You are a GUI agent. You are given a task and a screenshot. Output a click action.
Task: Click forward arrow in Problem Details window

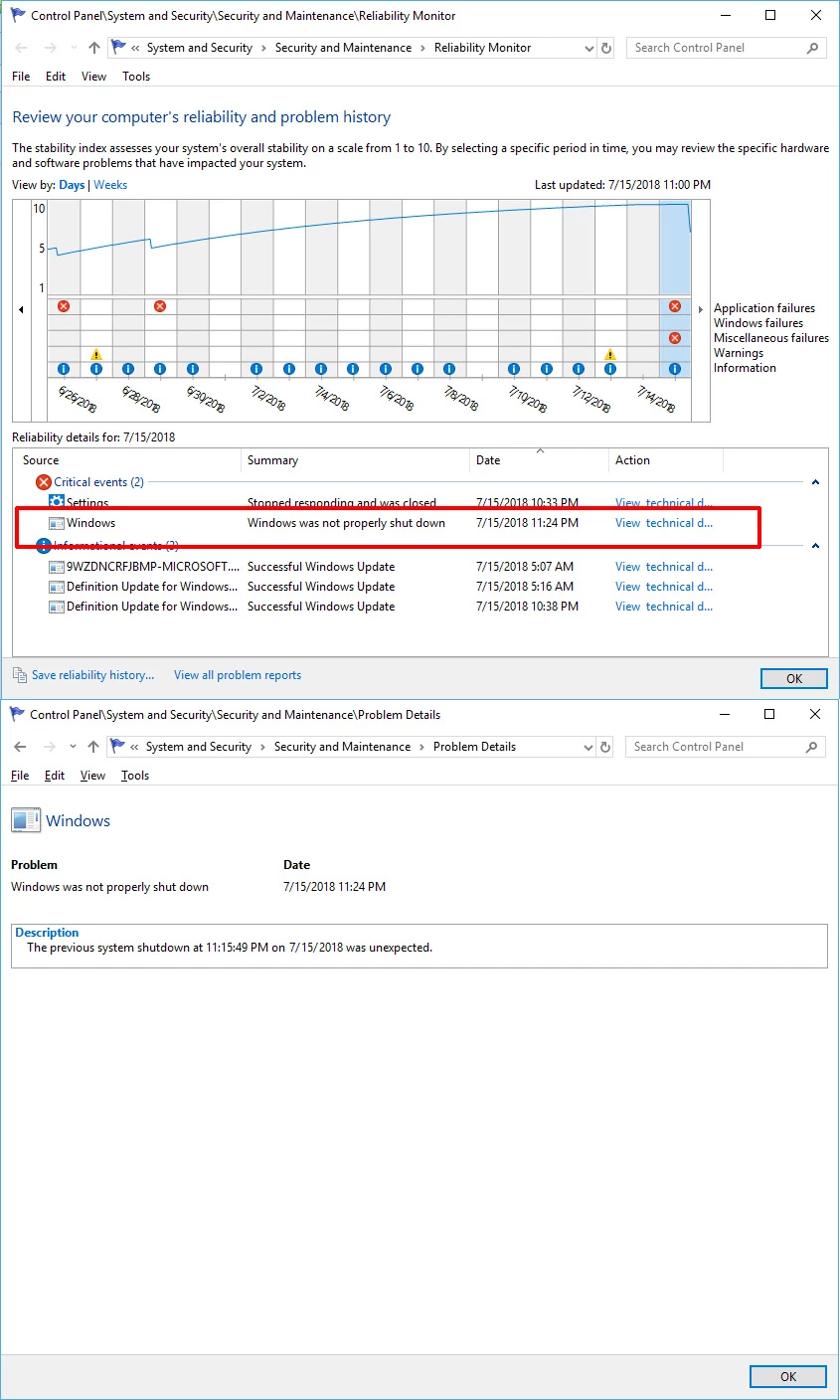click(48, 747)
